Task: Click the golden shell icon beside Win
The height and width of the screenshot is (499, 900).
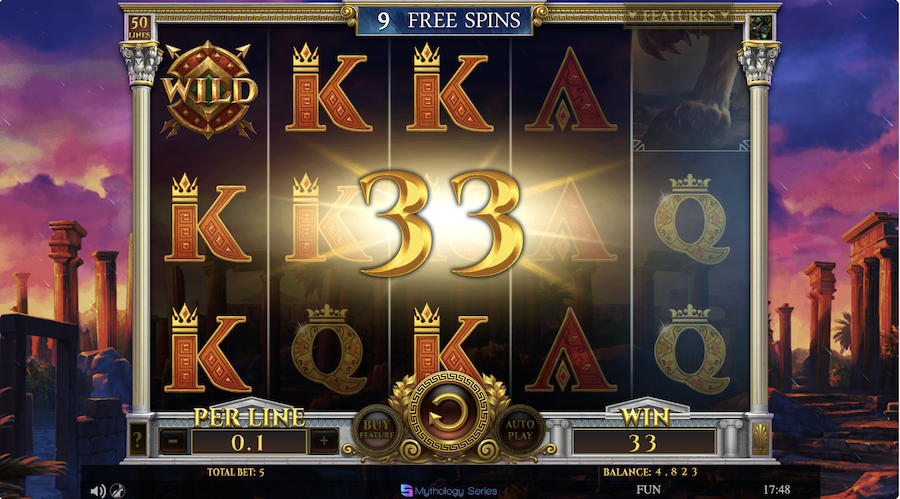Action: click(x=760, y=440)
